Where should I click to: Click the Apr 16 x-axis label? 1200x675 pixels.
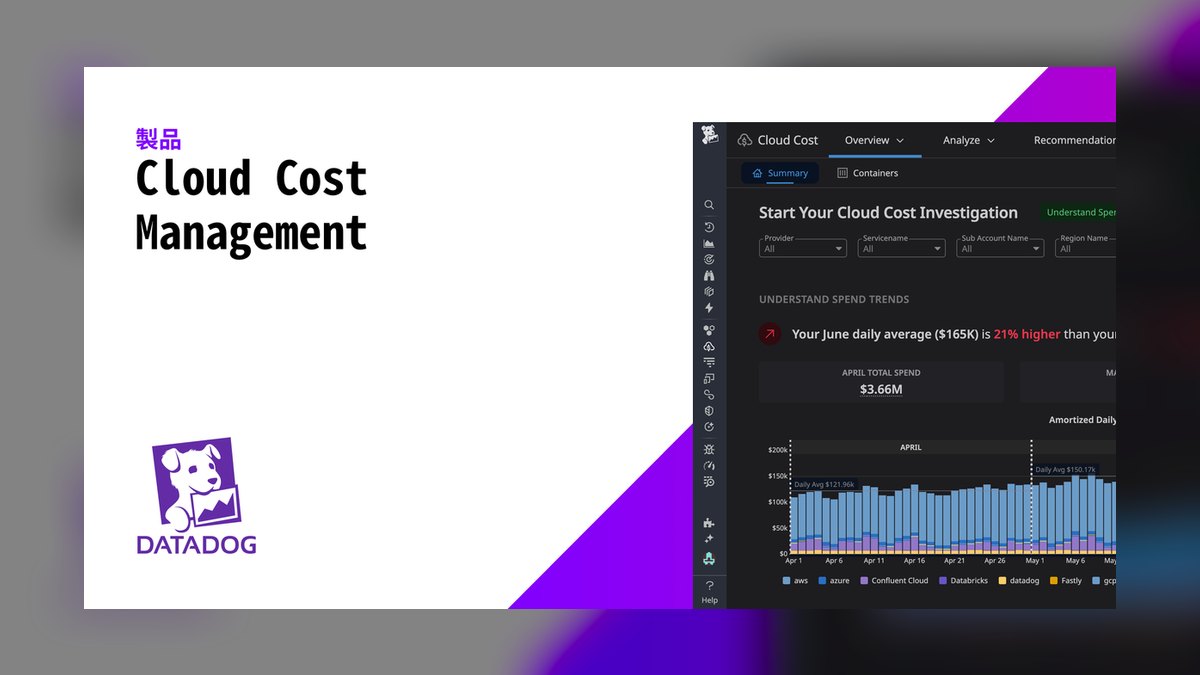coord(914,561)
